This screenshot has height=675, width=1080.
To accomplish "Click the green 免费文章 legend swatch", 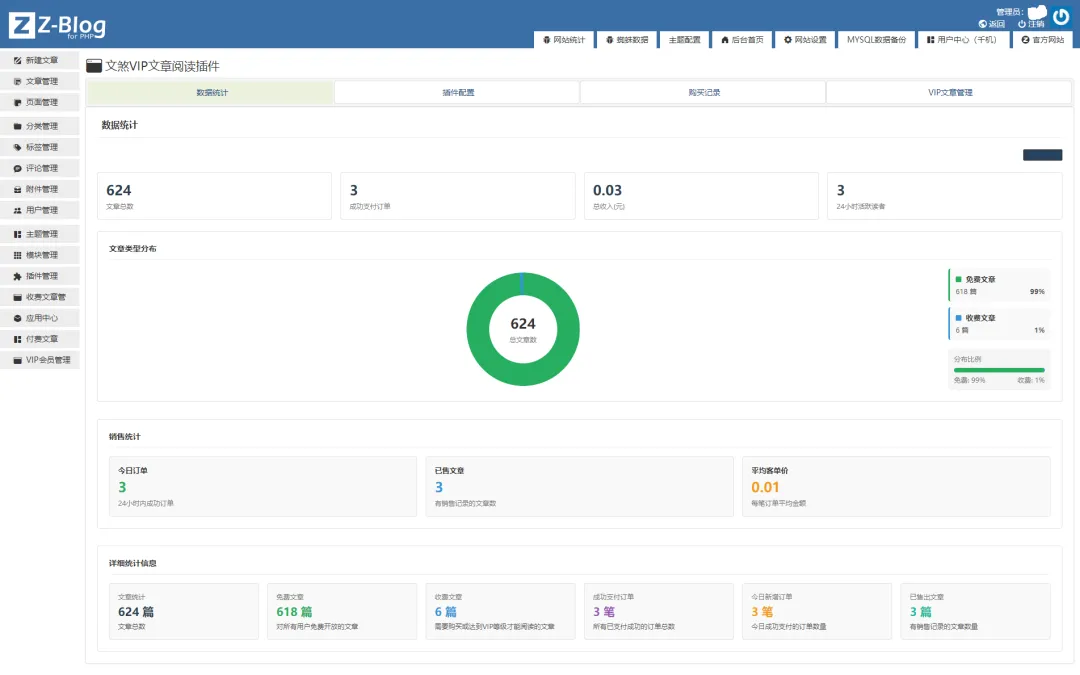I will pos(958,280).
